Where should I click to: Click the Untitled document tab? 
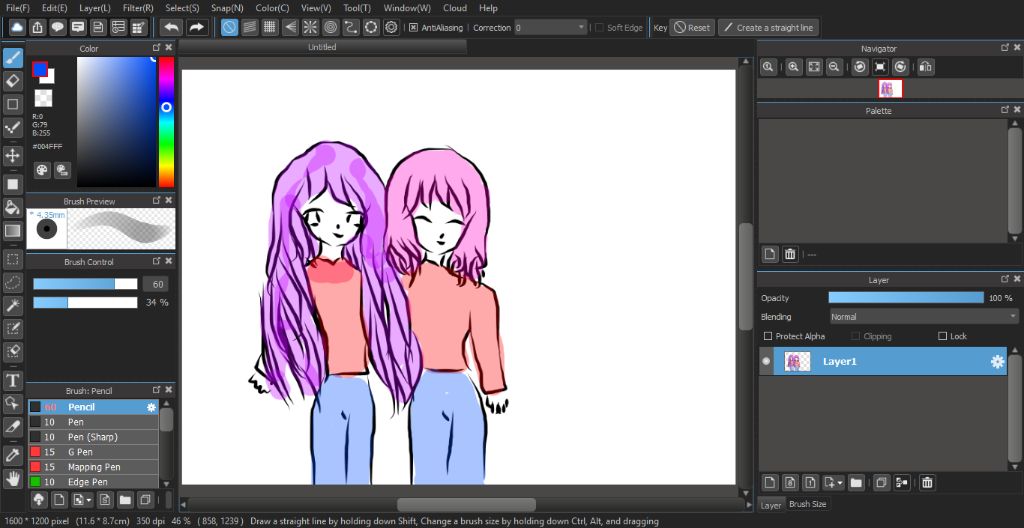(x=323, y=47)
